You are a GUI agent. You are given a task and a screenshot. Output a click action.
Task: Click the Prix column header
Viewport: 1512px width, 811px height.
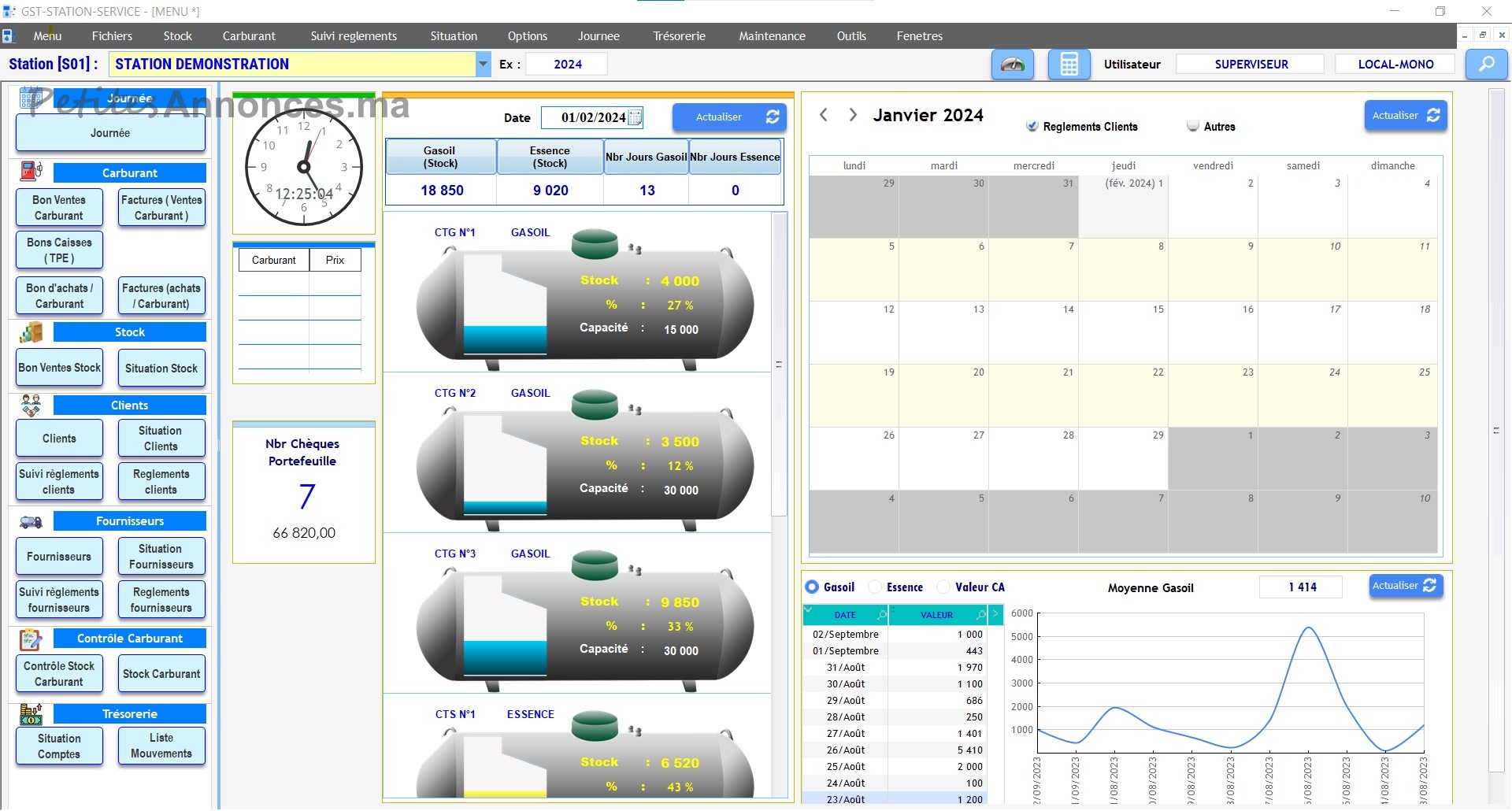coord(335,260)
